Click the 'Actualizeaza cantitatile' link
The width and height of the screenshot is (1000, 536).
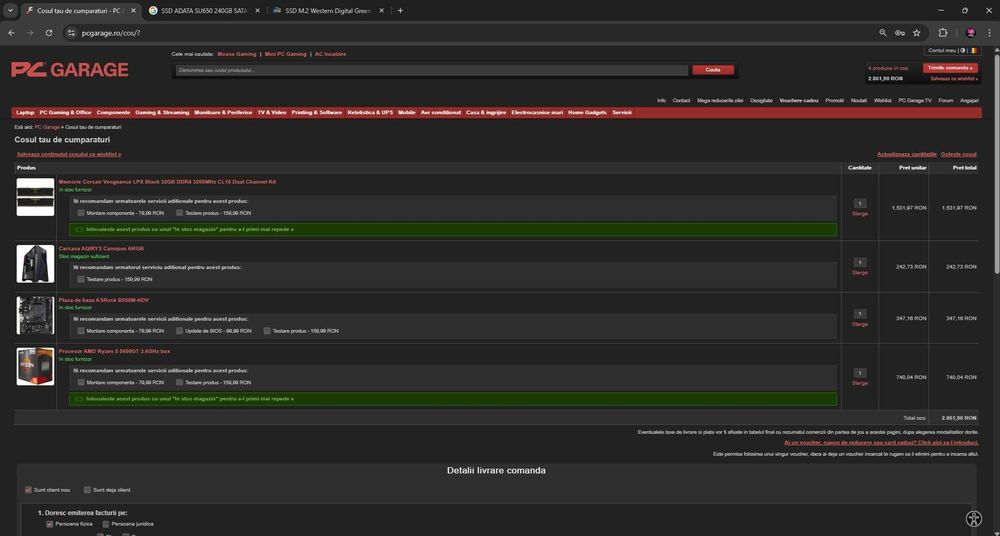[907, 154]
